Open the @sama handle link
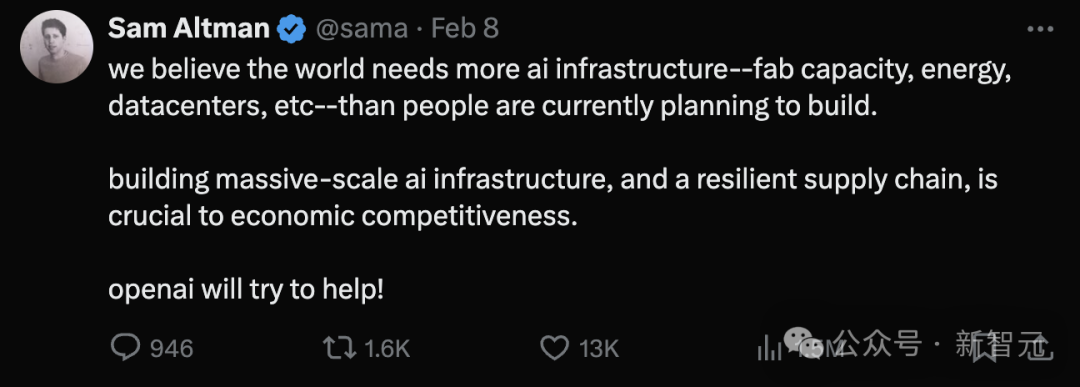1080x387 pixels. pos(362,29)
